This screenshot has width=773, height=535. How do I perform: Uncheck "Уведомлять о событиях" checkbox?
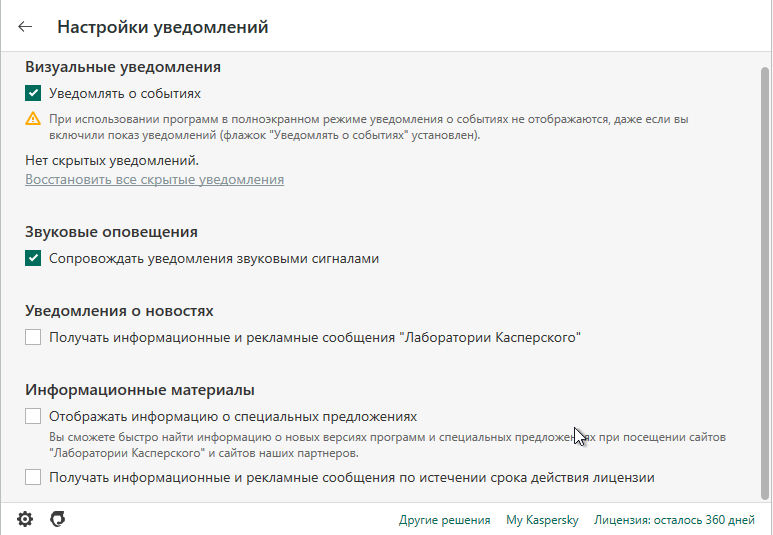34,94
